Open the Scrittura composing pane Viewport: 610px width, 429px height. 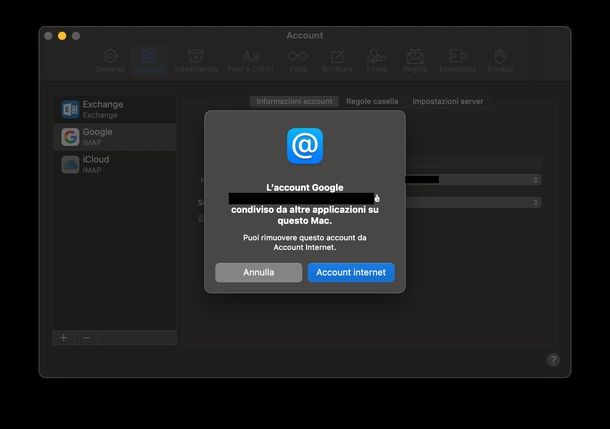[x=337, y=61]
